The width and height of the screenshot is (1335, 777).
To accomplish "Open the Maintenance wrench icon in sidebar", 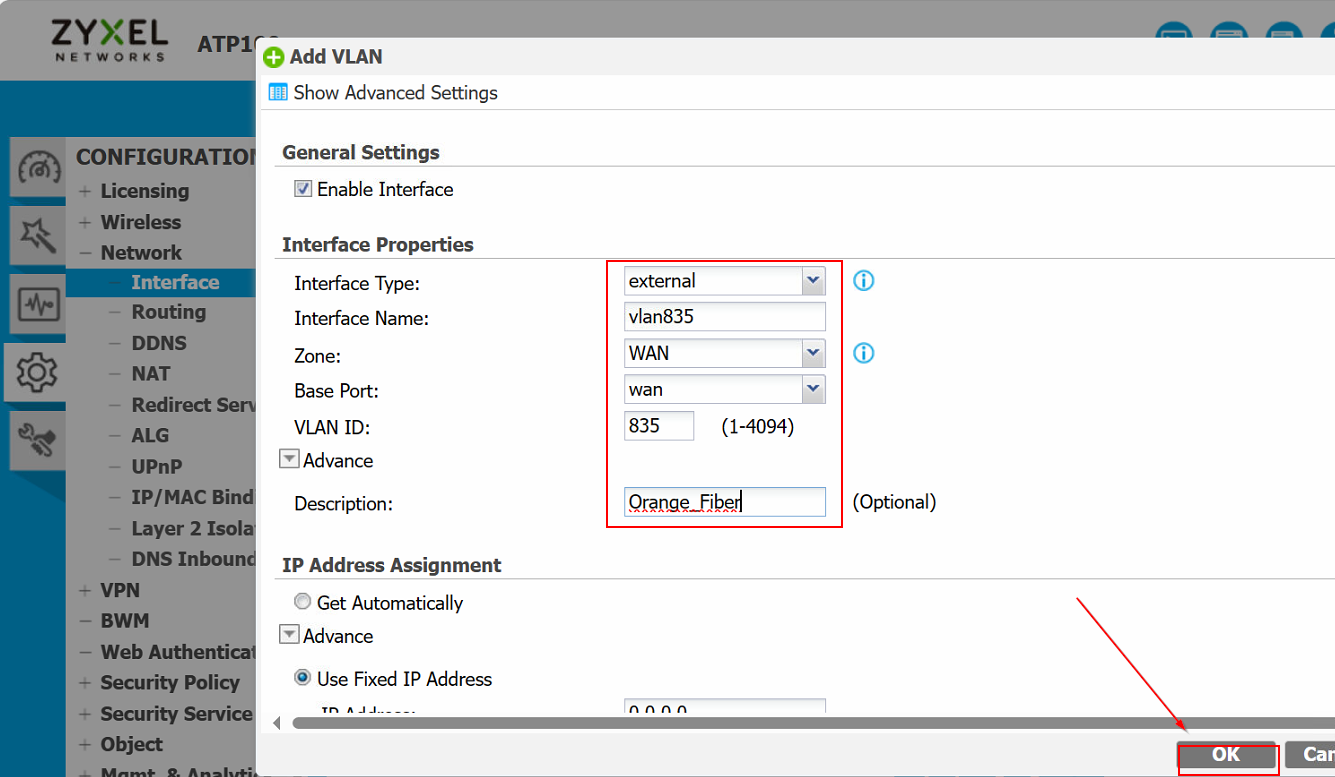I will click(x=36, y=440).
